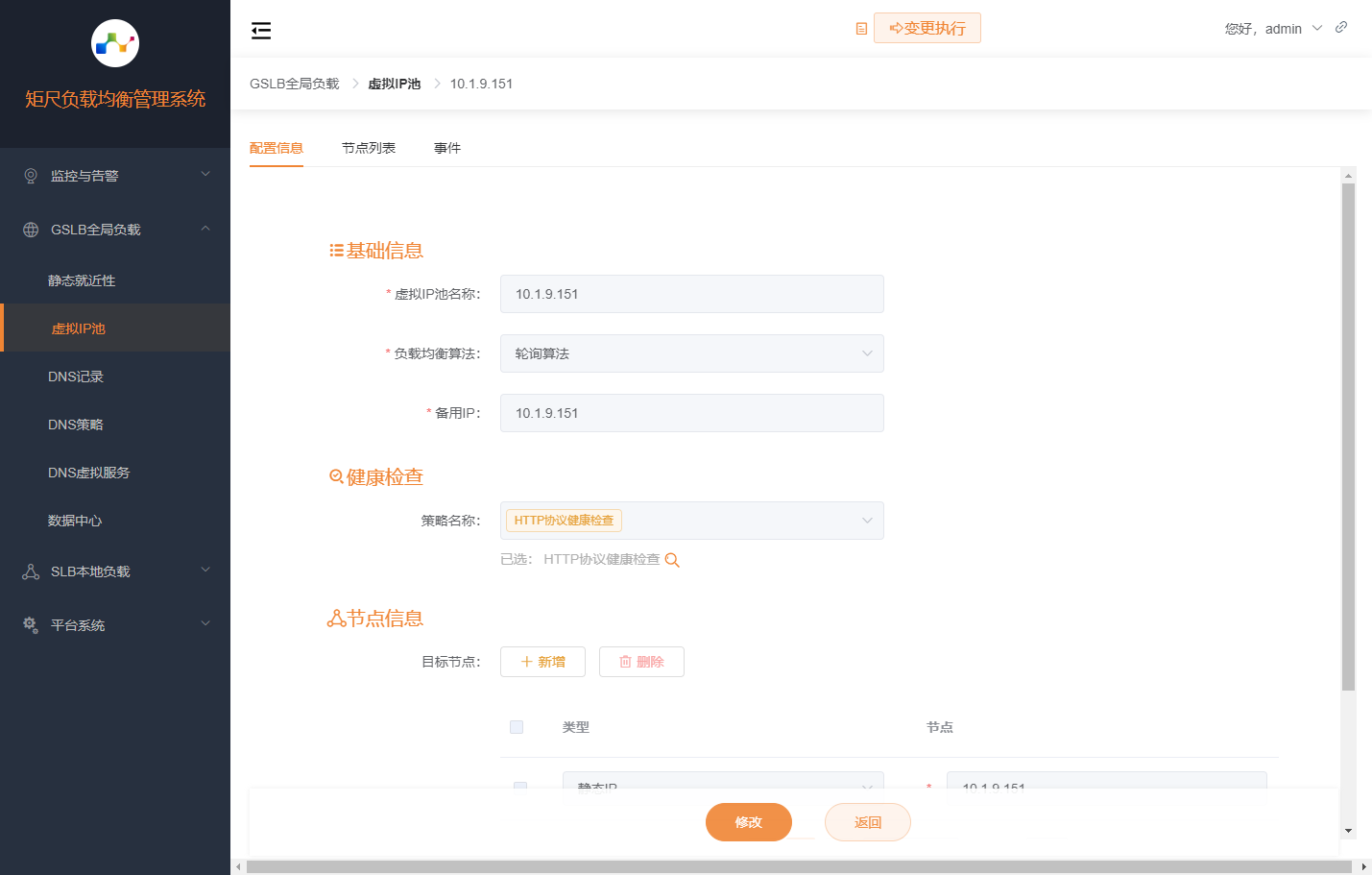Switch to the 事件 tab
This screenshot has height=875, width=1372.
[447, 148]
